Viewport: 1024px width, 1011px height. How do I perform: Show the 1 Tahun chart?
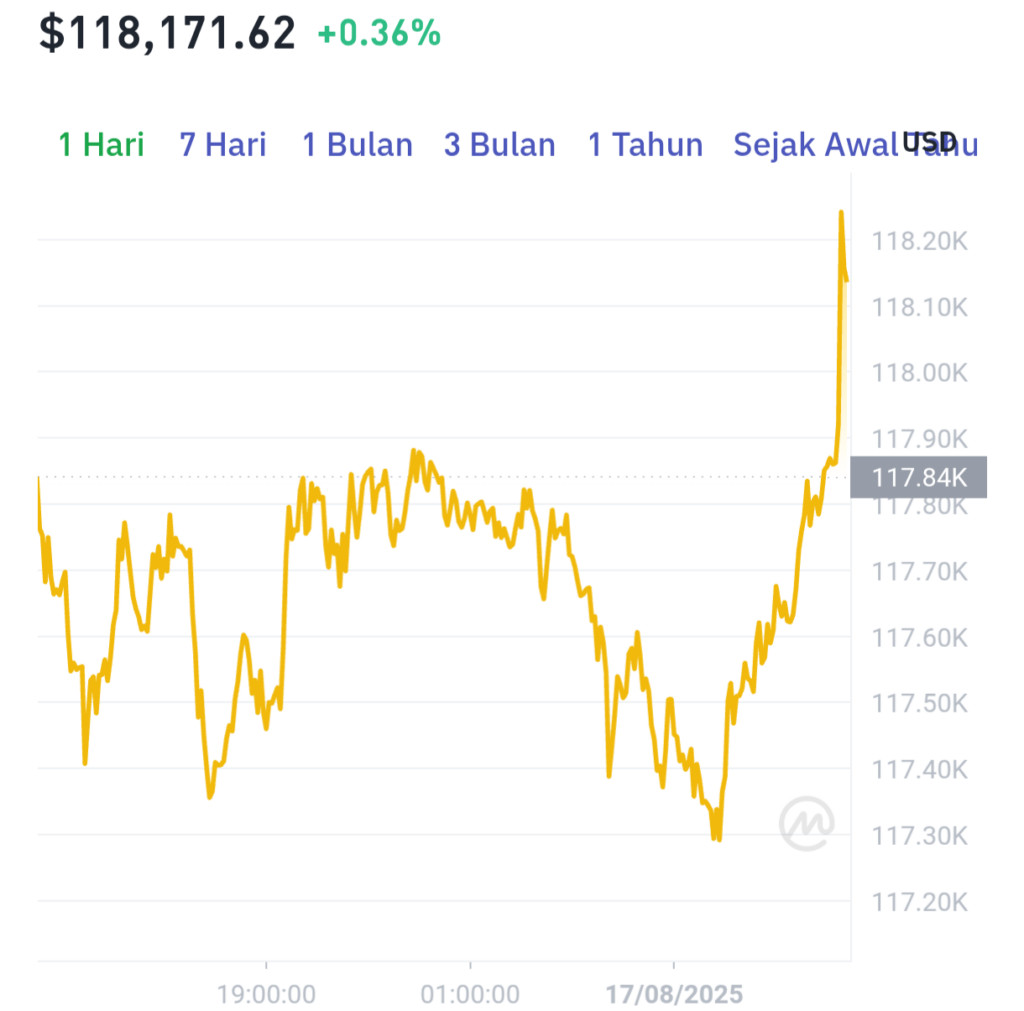[x=645, y=144]
